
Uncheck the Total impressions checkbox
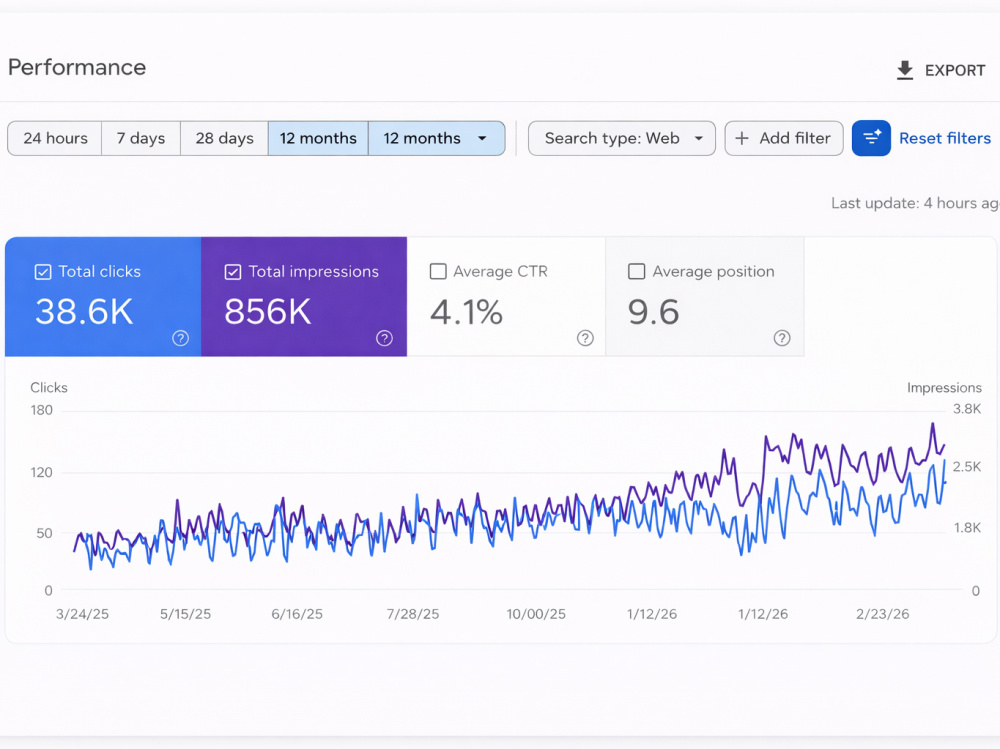pos(233,272)
